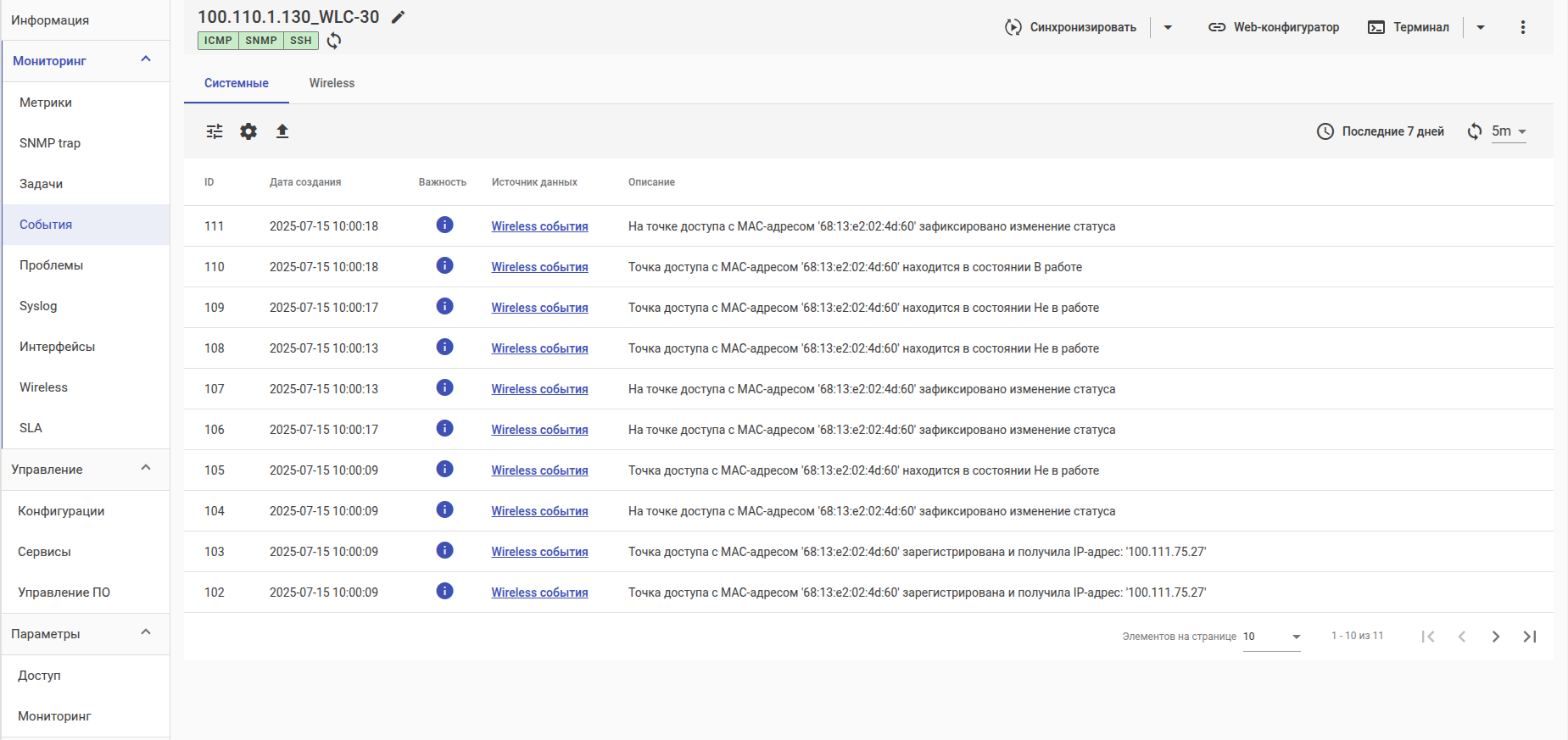Change the Последние 7 дней time range
The height and width of the screenshot is (740, 1568).
point(1381,131)
